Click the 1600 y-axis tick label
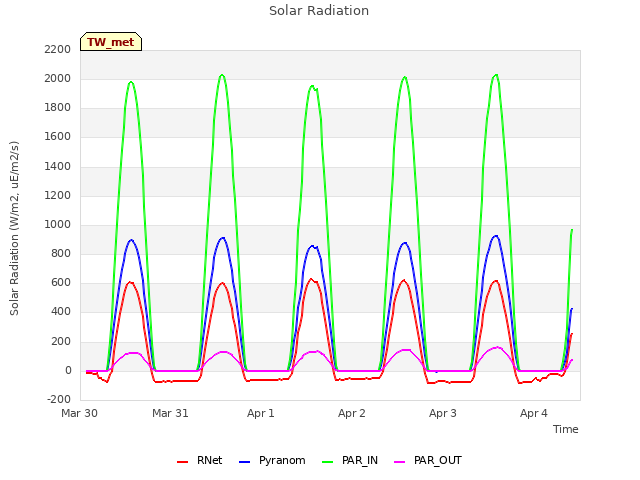The width and height of the screenshot is (640, 480). click(58, 136)
